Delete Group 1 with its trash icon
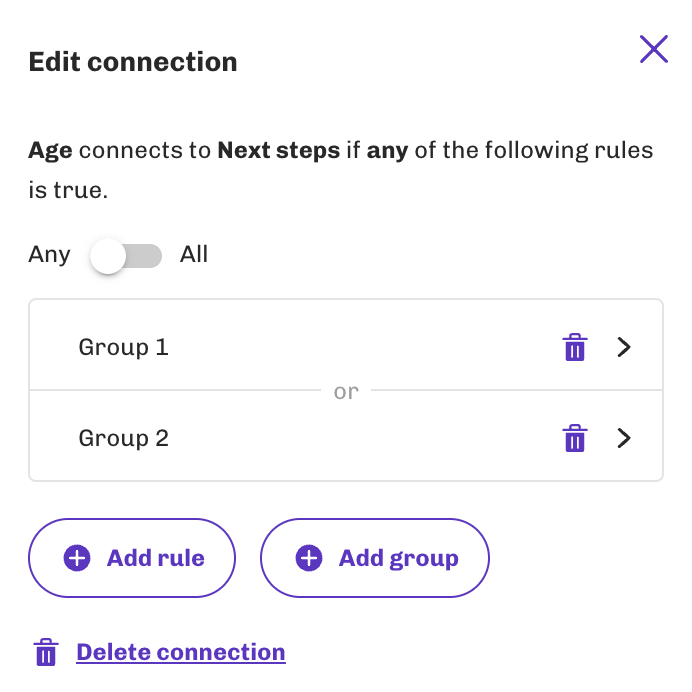Image resolution: width=692 pixels, height=692 pixels. click(x=575, y=347)
